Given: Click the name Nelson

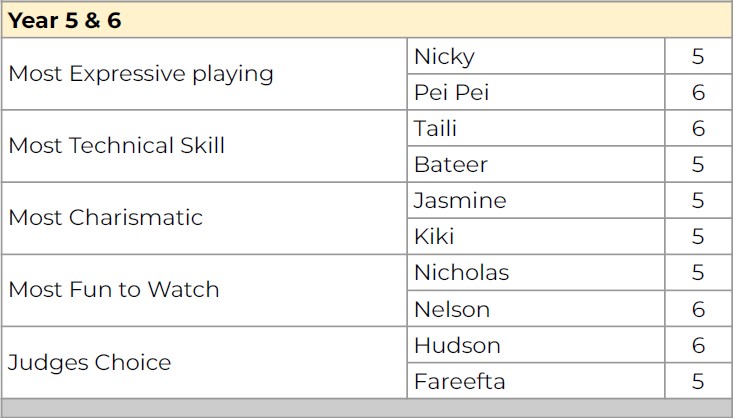Looking at the screenshot, I should point(452,309).
